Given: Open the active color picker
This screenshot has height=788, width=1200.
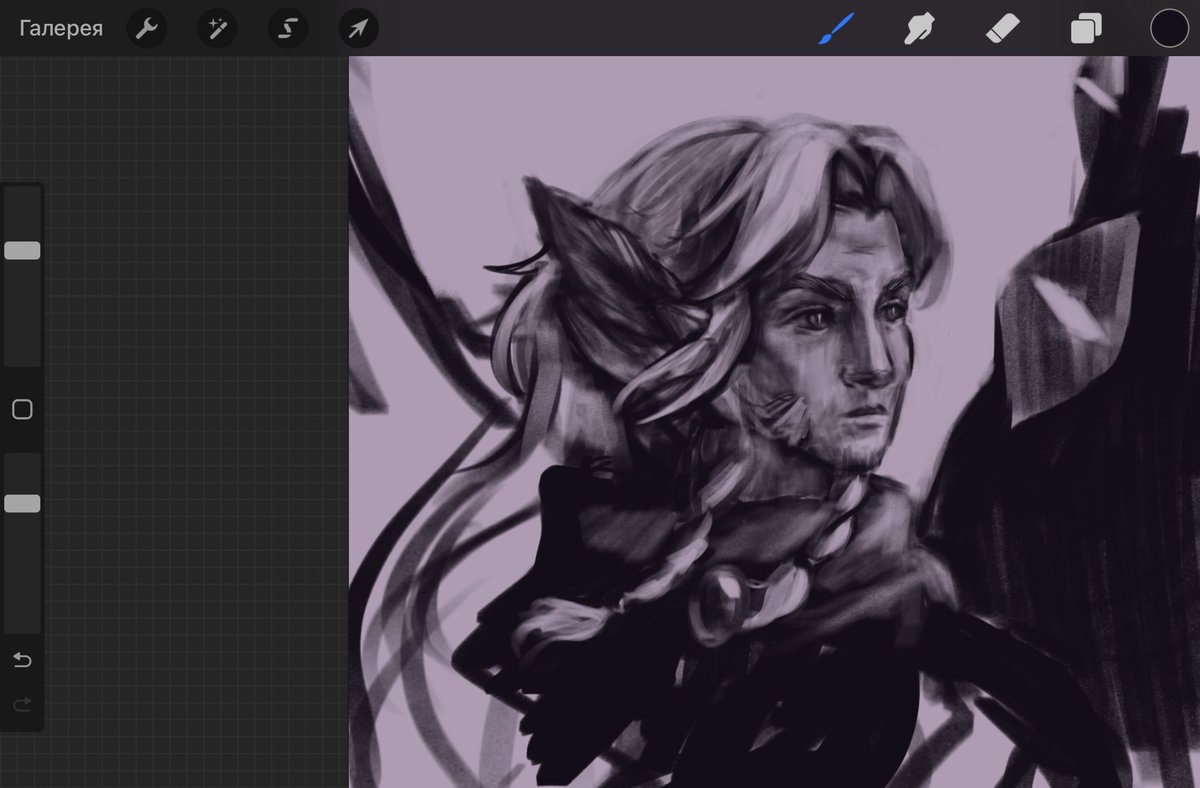Looking at the screenshot, I should pos(1169,29).
